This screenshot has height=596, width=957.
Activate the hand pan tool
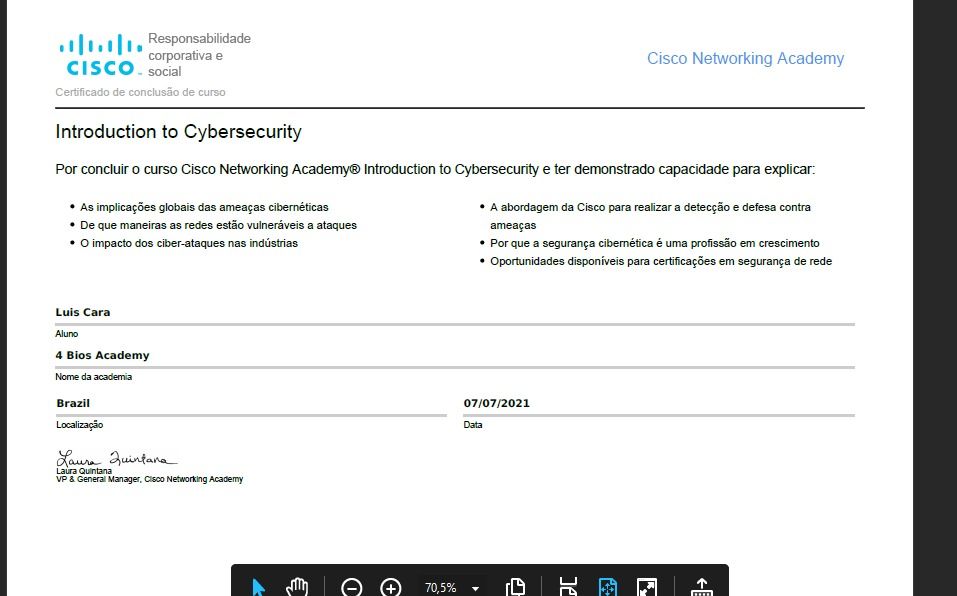tap(297, 587)
